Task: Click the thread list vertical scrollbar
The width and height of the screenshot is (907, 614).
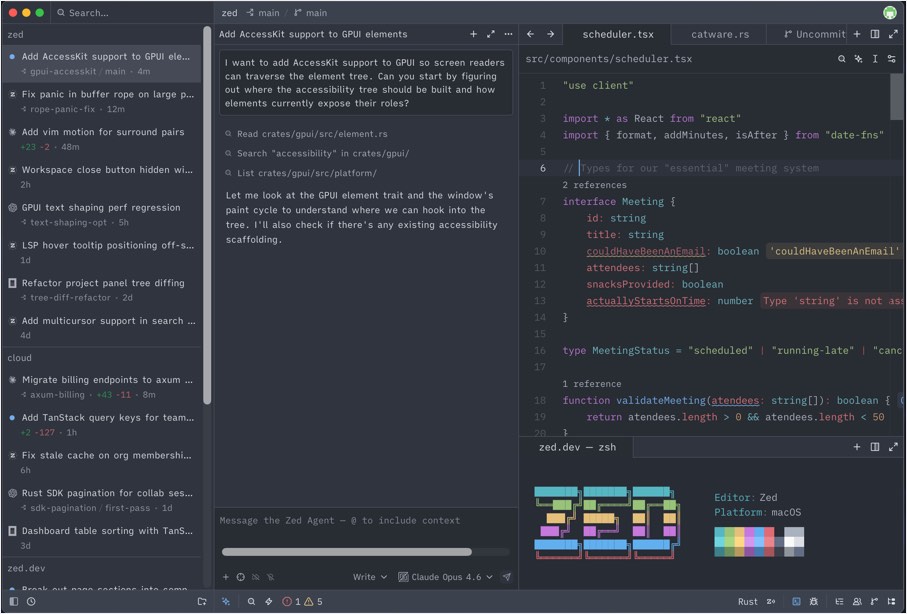Action: 207,214
